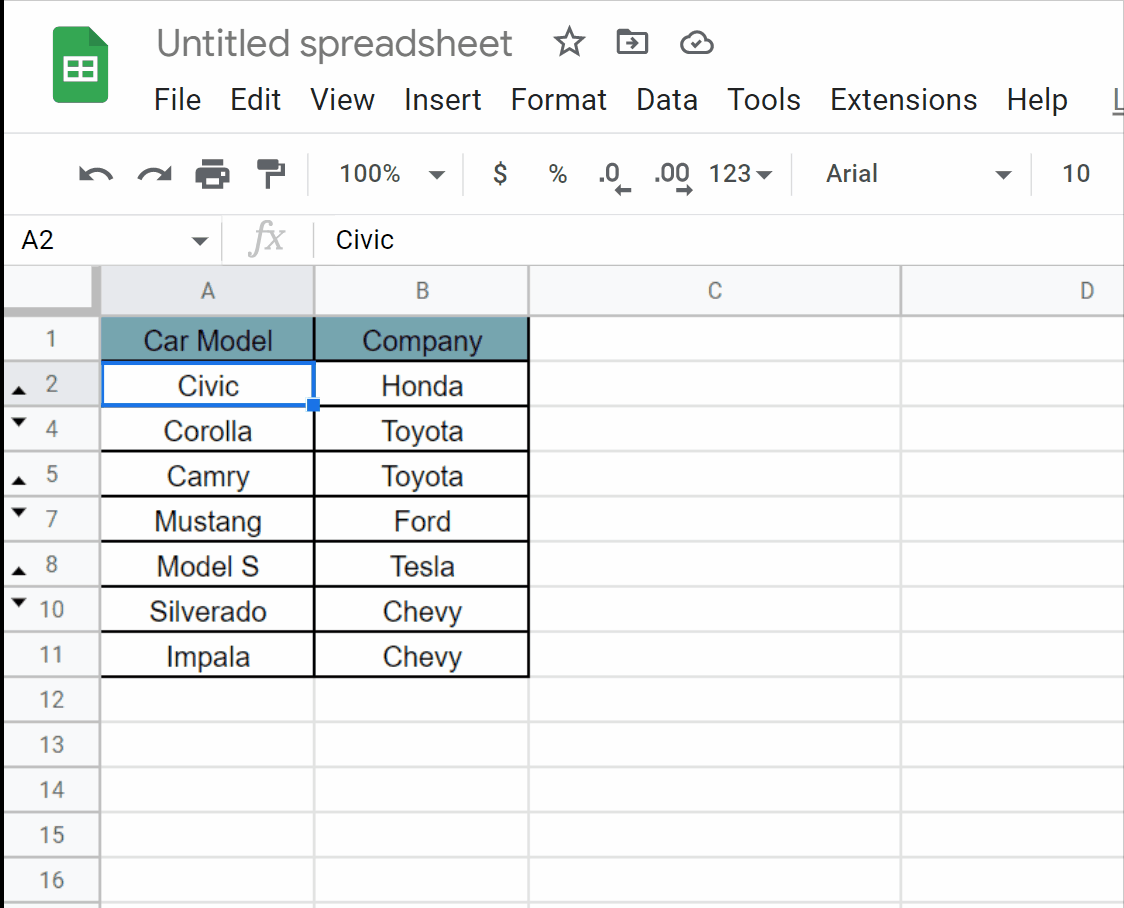Check document save status in Drive

(x=696, y=43)
